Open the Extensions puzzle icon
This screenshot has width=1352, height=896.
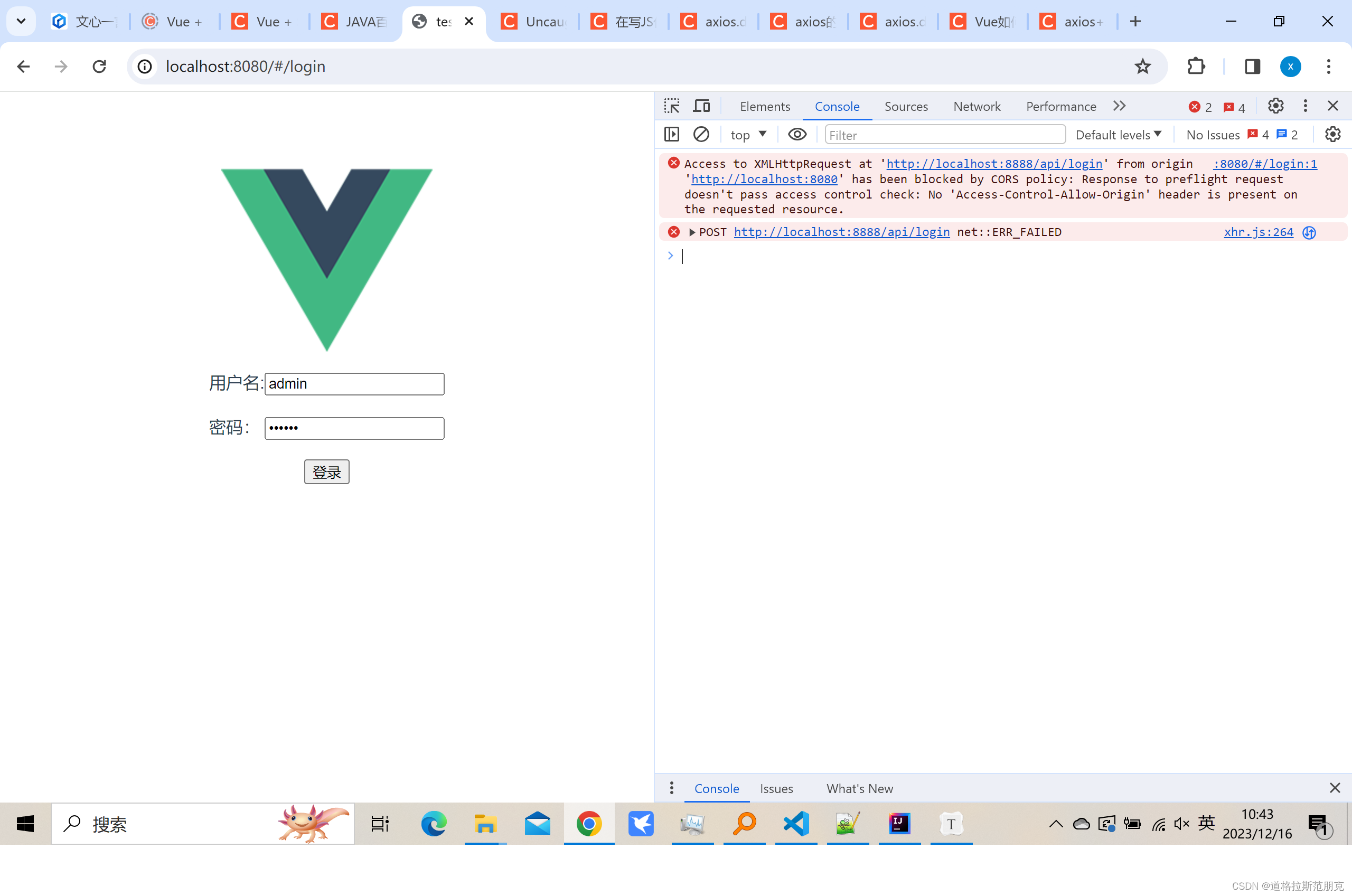(1196, 67)
